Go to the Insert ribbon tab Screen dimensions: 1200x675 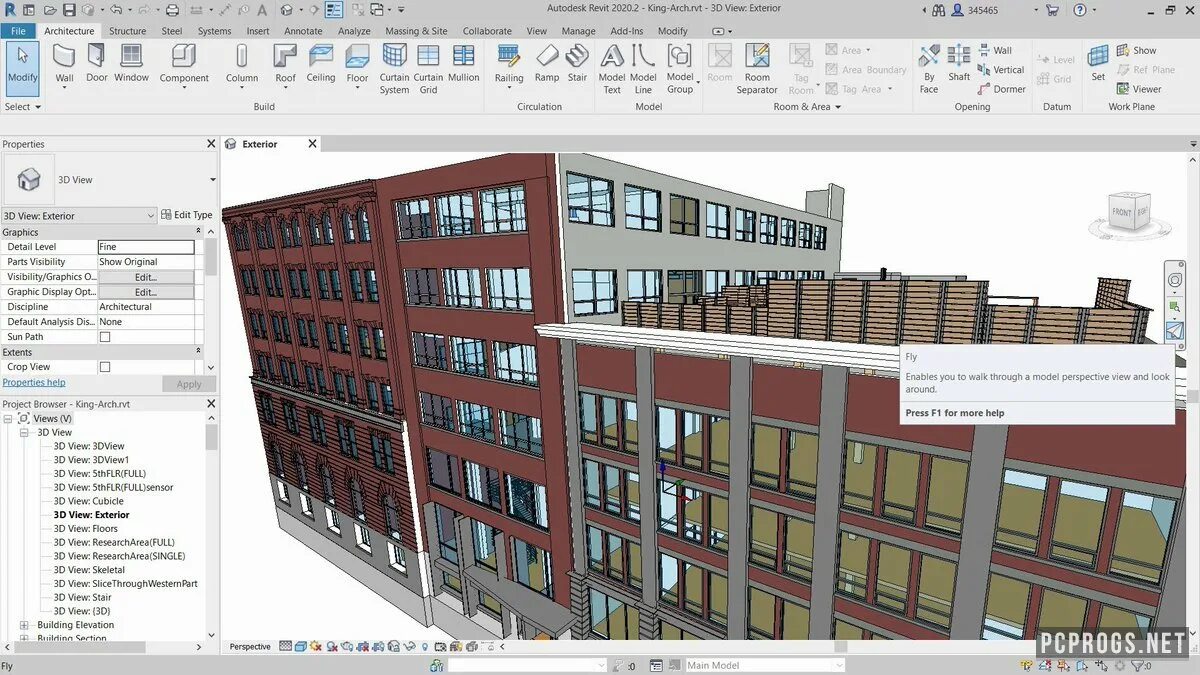(258, 31)
